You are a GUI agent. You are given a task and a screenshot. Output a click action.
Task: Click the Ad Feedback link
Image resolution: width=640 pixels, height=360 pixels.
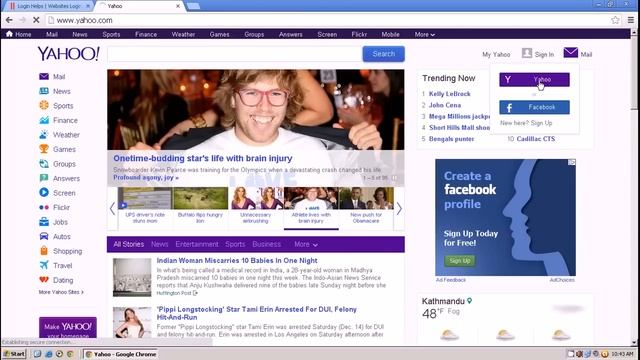451,280
